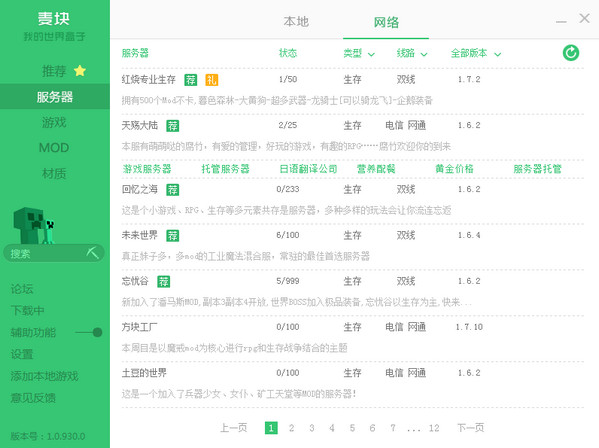Go to page 6
Image resolution: width=599 pixels, height=448 pixels.
tap(372, 428)
